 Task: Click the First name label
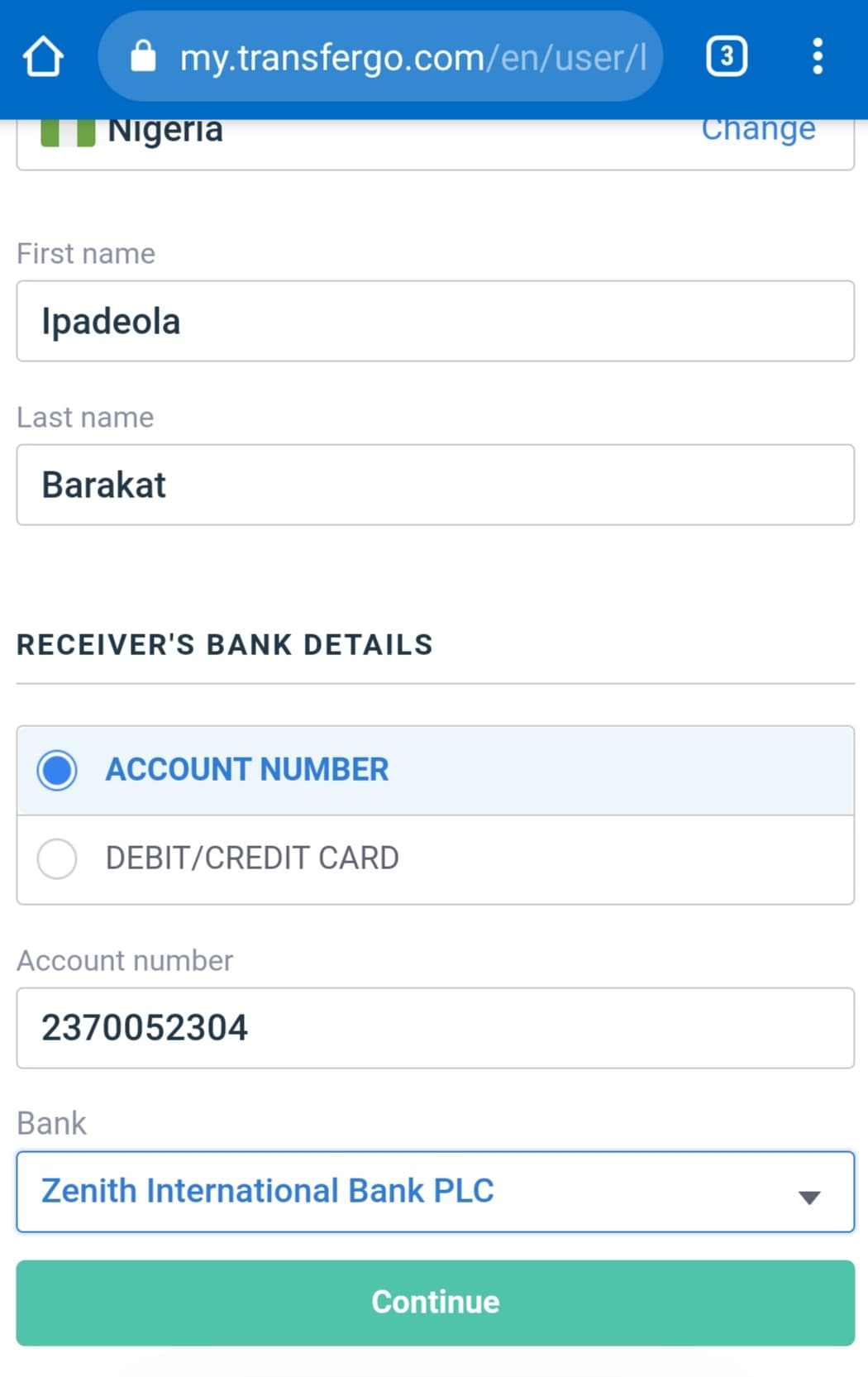tap(86, 253)
